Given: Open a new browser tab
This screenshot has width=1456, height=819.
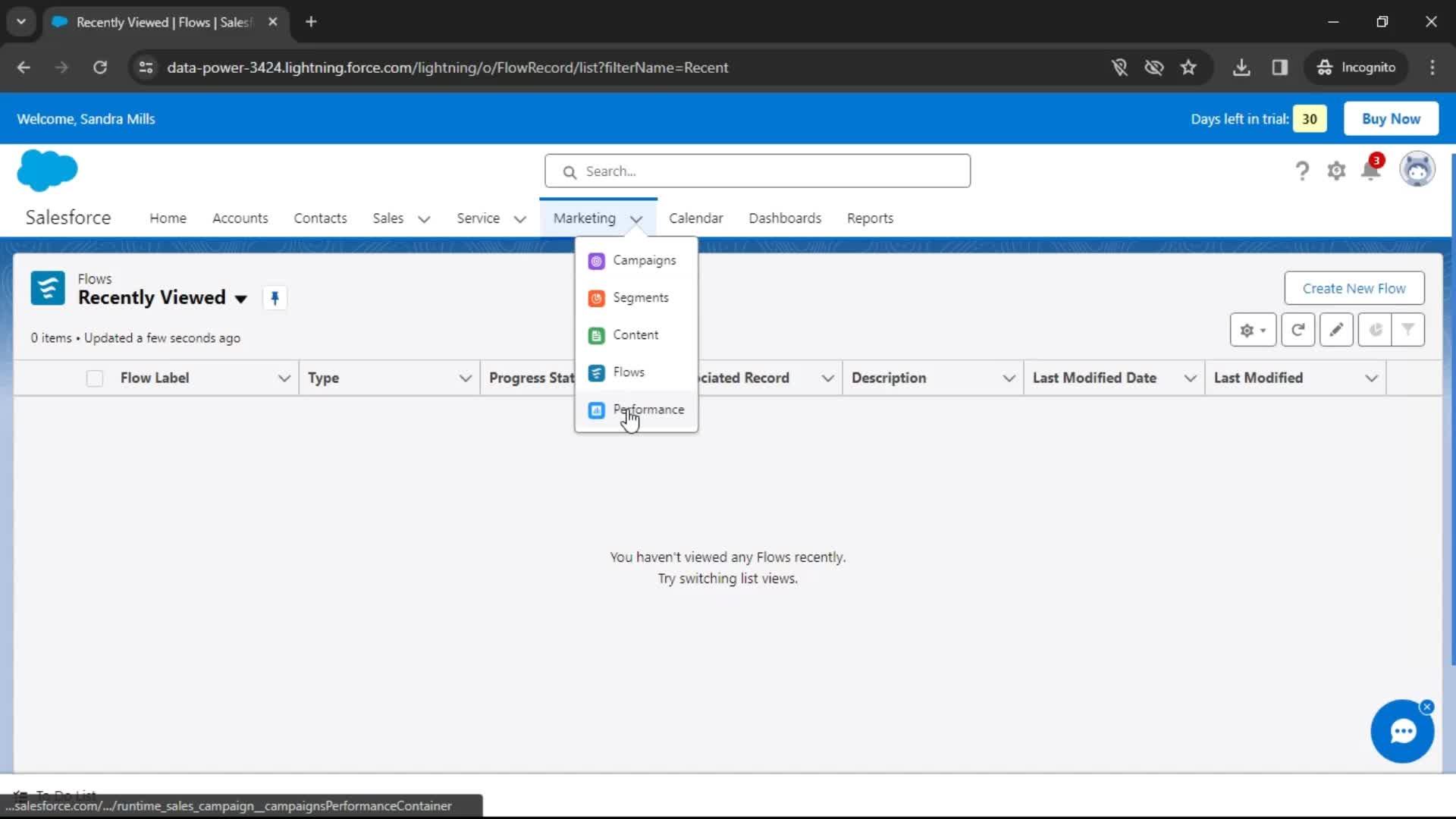Looking at the screenshot, I should click(x=311, y=22).
